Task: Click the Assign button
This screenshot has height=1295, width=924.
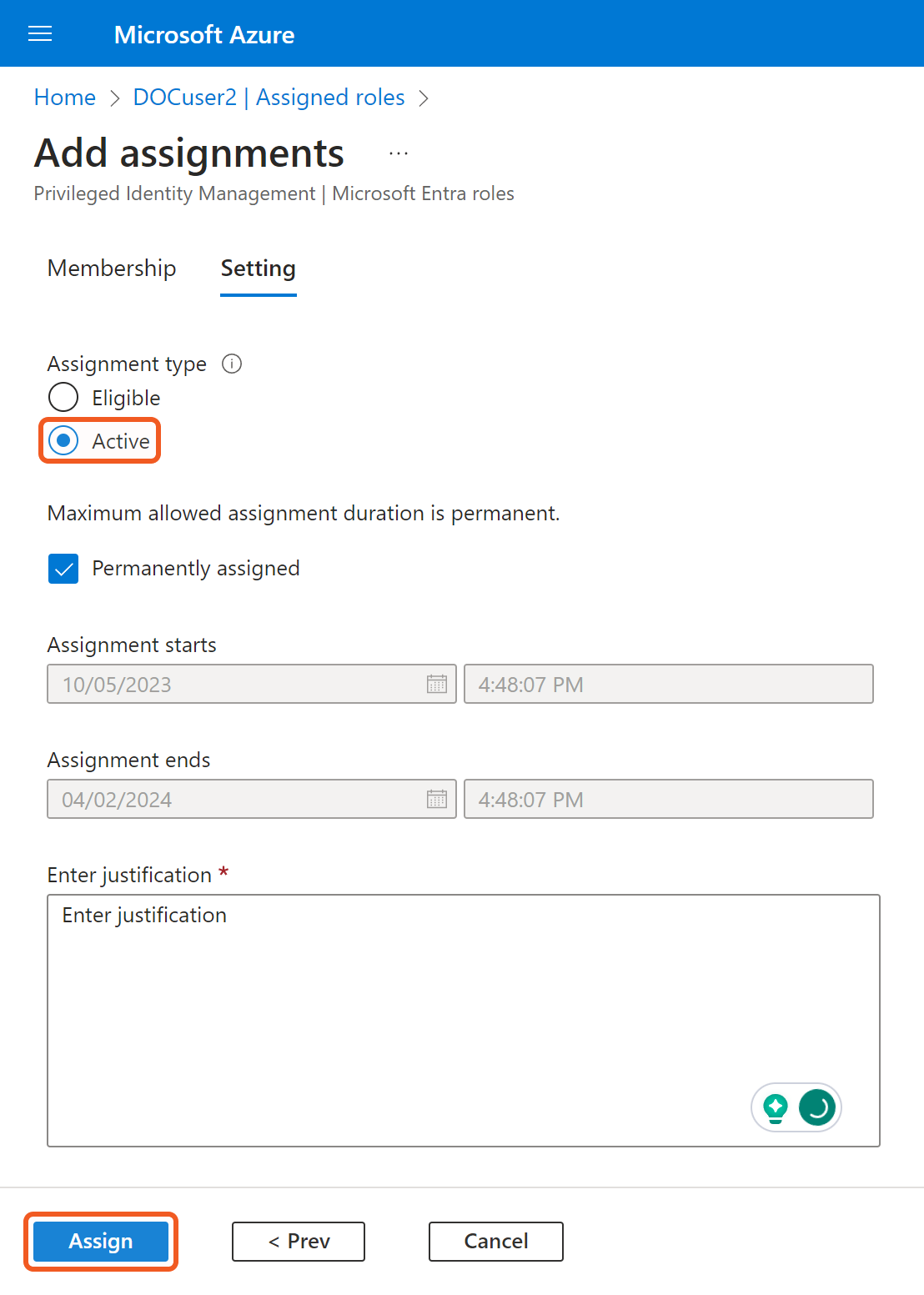Action: (101, 1242)
